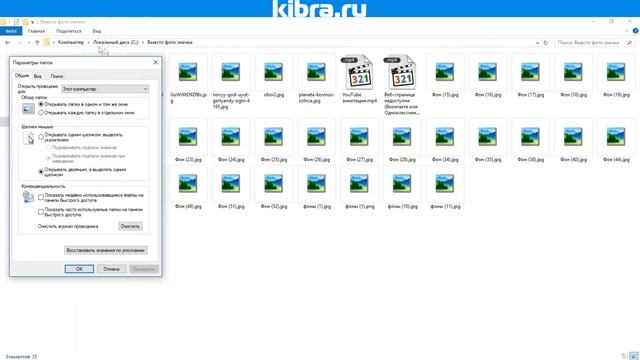Select file Фон (18).jpg
The height and width of the screenshot is (360, 640).
coord(573,76)
